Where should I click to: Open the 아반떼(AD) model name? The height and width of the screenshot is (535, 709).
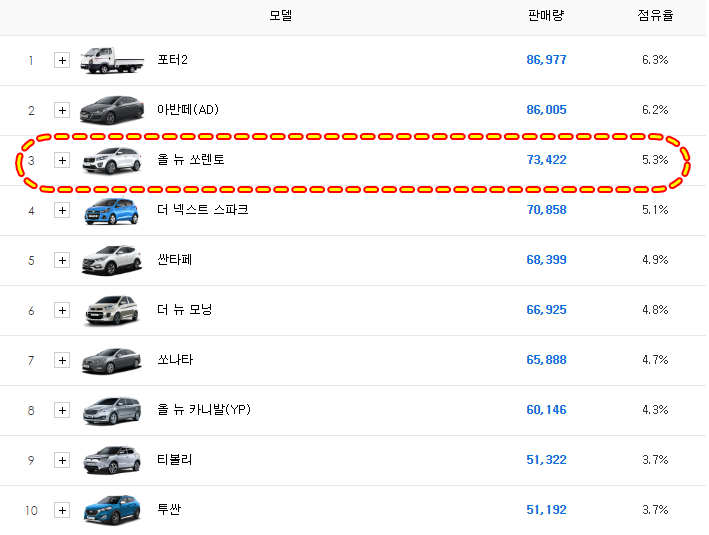click(x=188, y=109)
